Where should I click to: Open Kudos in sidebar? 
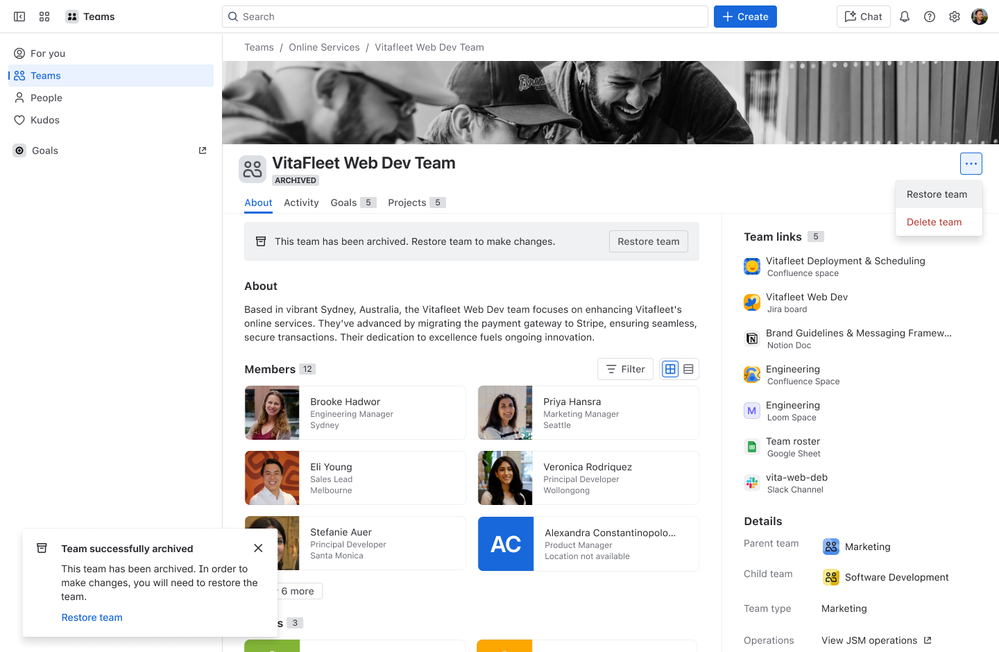(x=111, y=120)
